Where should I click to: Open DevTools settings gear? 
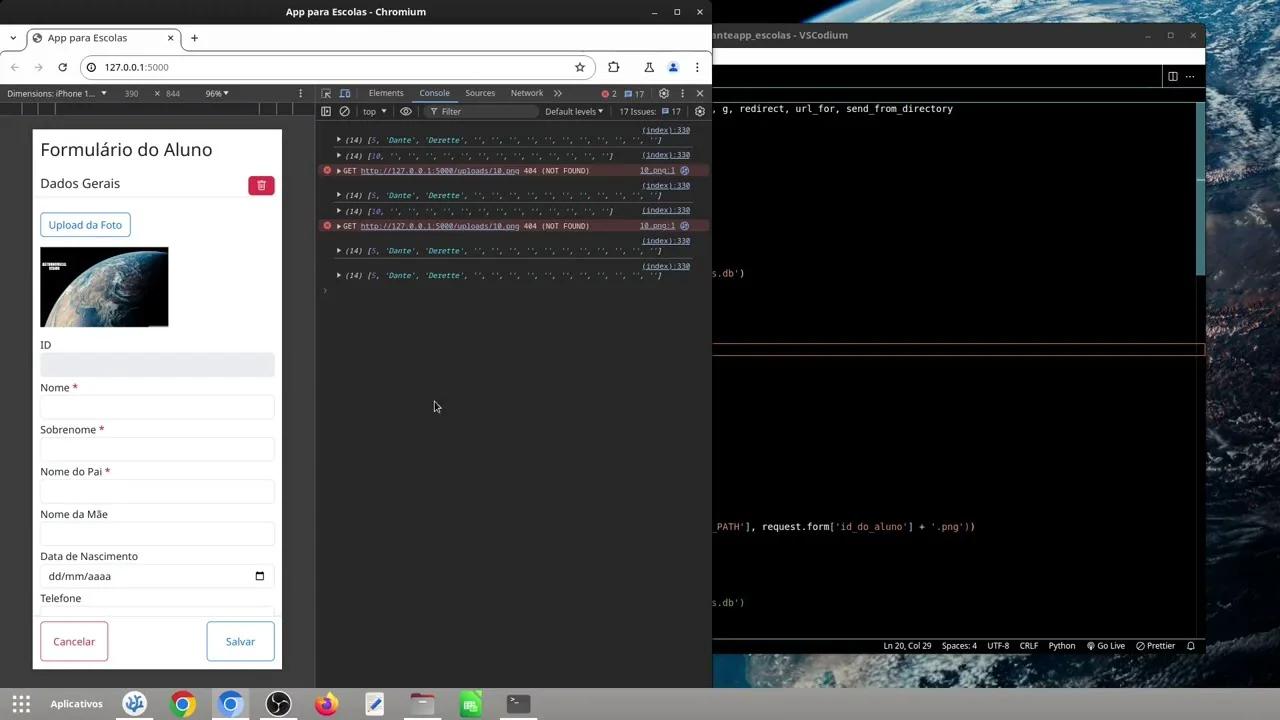[663, 93]
